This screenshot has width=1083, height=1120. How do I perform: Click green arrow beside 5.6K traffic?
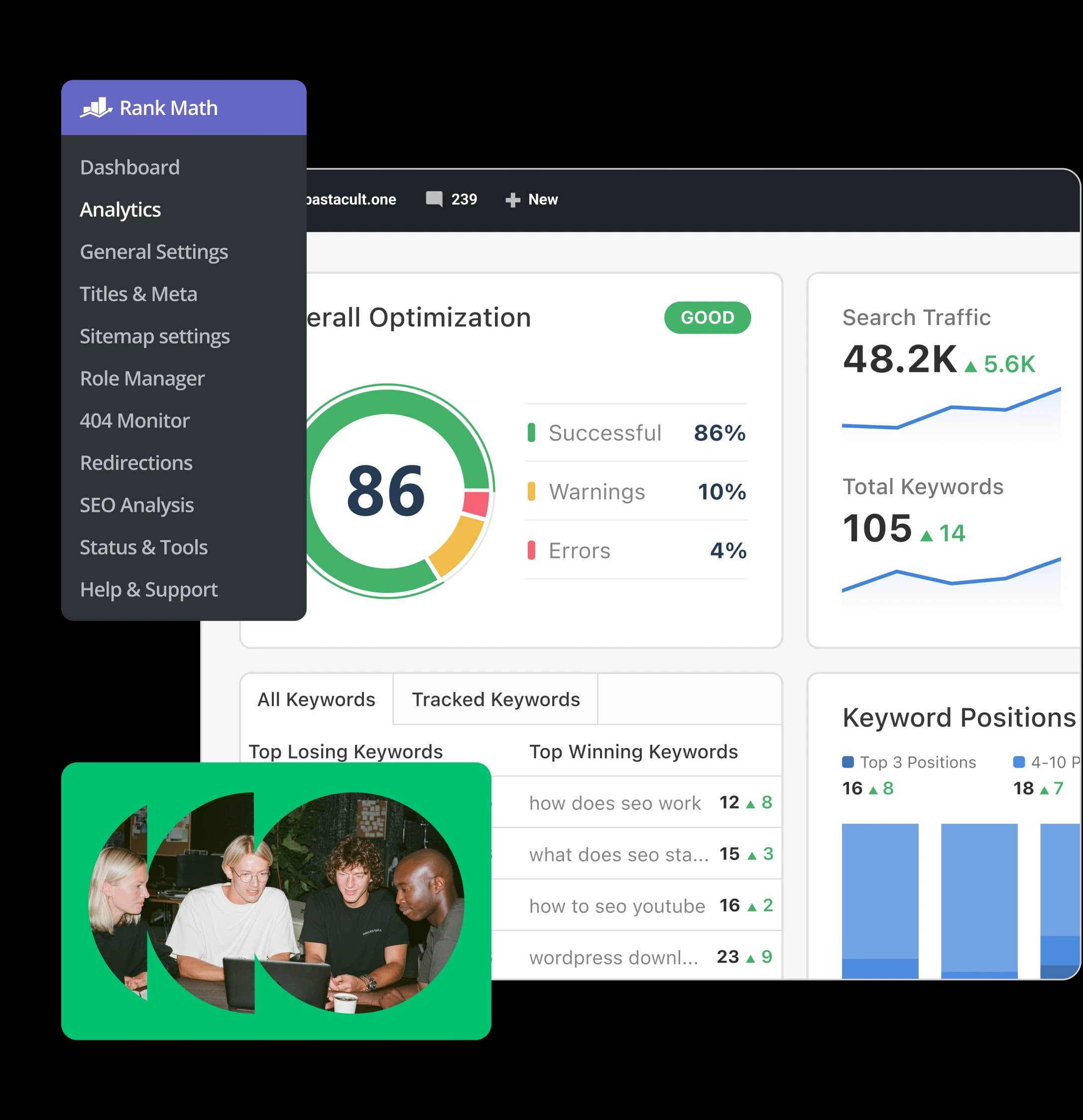pos(970,366)
